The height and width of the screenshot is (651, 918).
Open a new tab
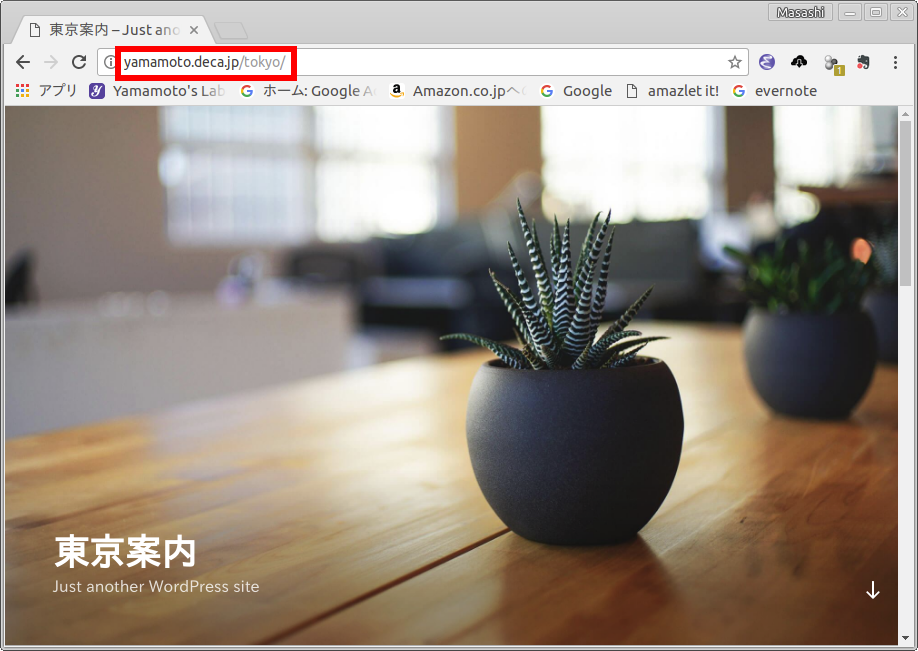231,31
